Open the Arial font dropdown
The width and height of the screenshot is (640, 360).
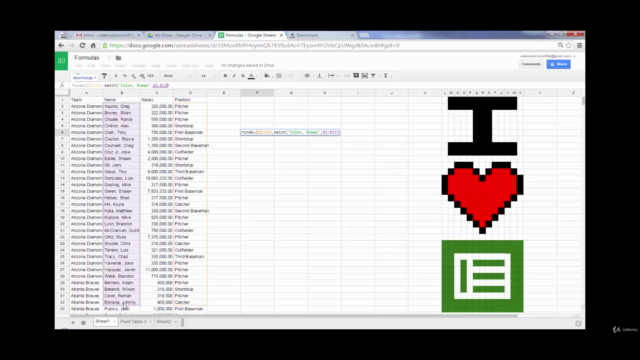177,76
